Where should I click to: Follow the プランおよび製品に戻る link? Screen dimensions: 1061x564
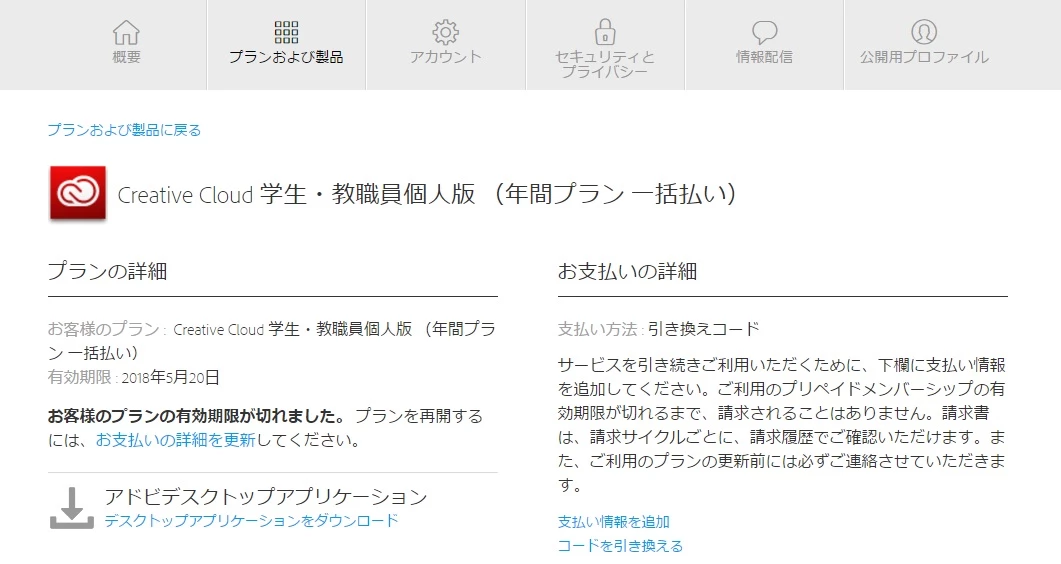(x=125, y=130)
